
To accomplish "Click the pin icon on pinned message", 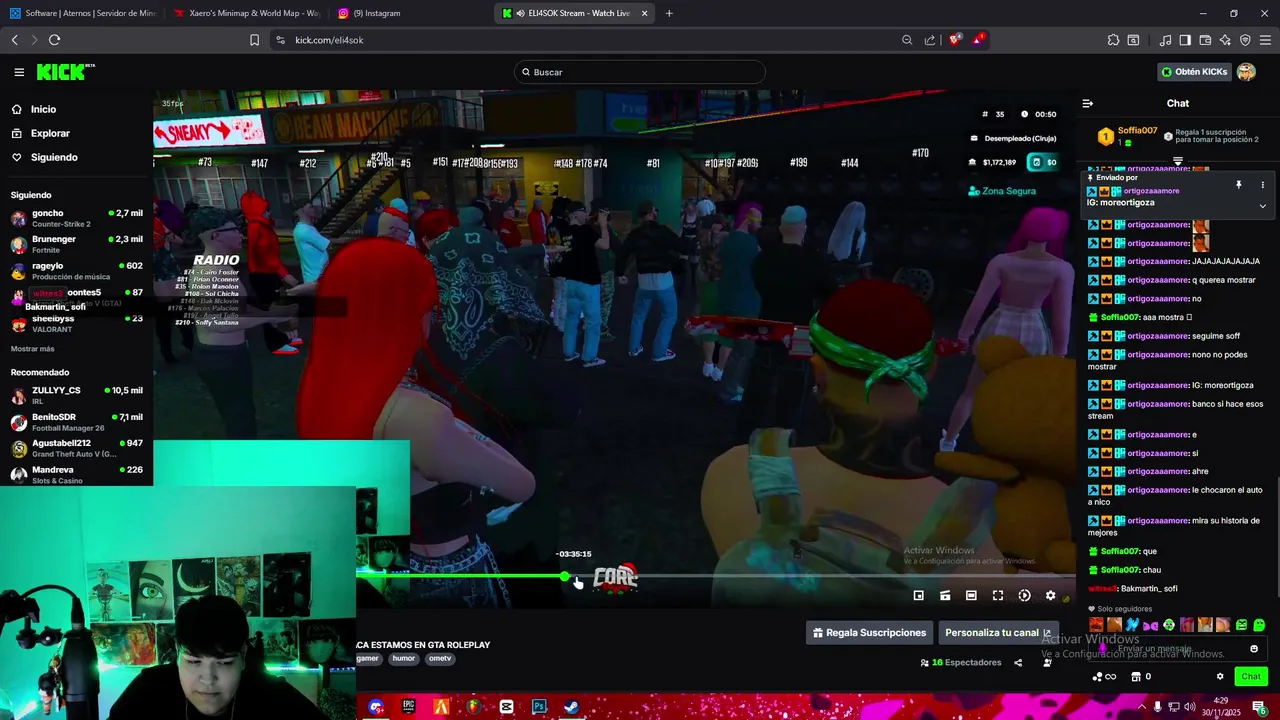I will point(1238,185).
